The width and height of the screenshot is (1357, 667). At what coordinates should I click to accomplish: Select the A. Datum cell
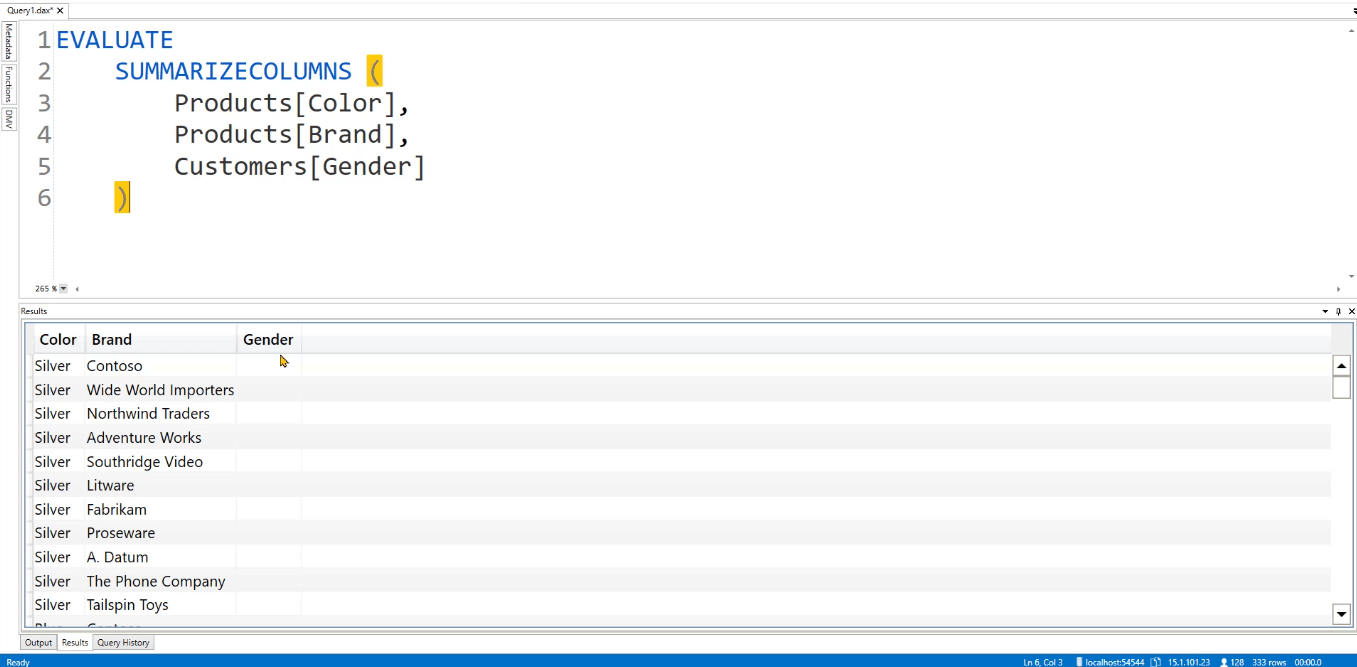pyautogui.click(x=161, y=557)
